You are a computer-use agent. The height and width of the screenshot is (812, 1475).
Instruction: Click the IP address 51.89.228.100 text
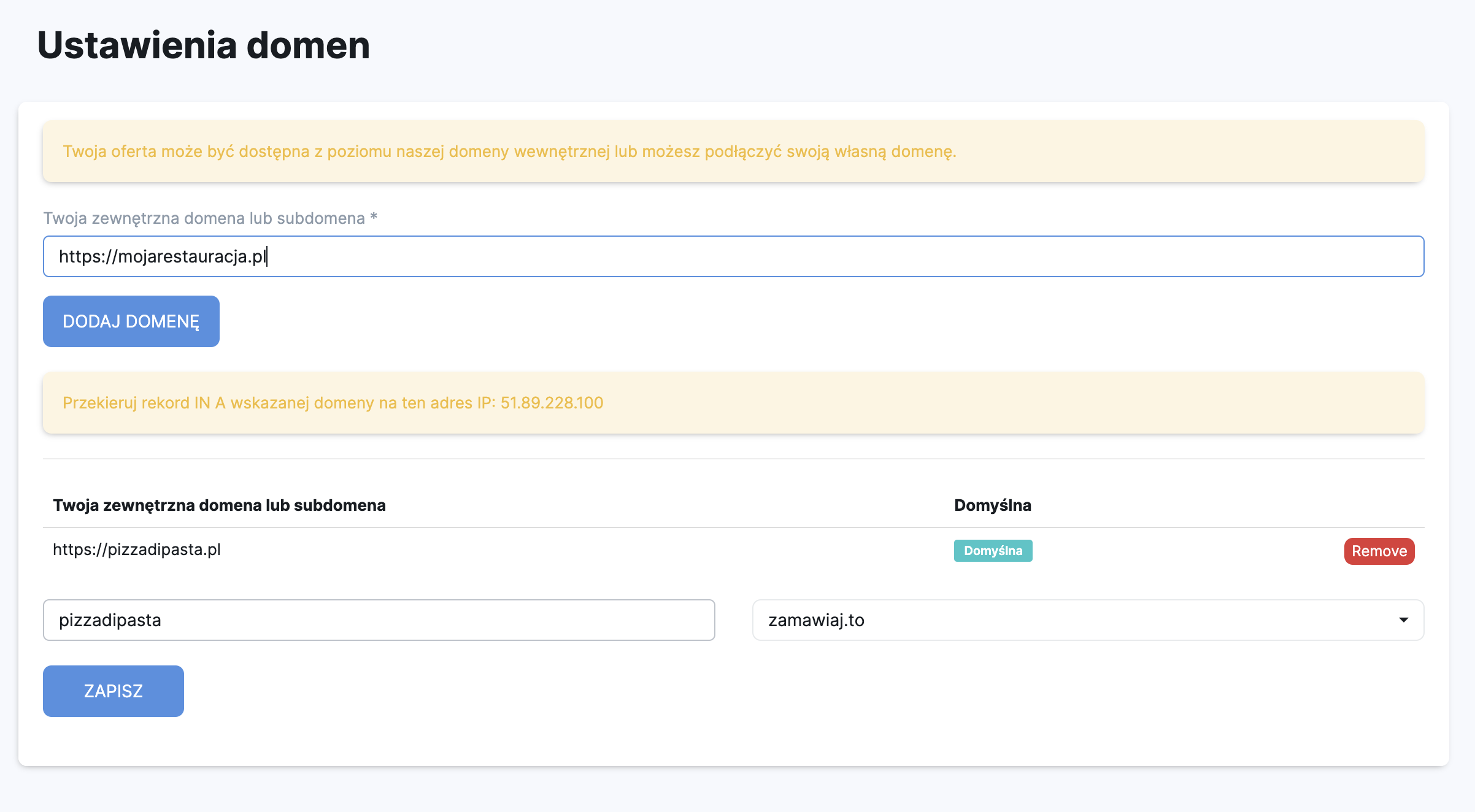552,403
